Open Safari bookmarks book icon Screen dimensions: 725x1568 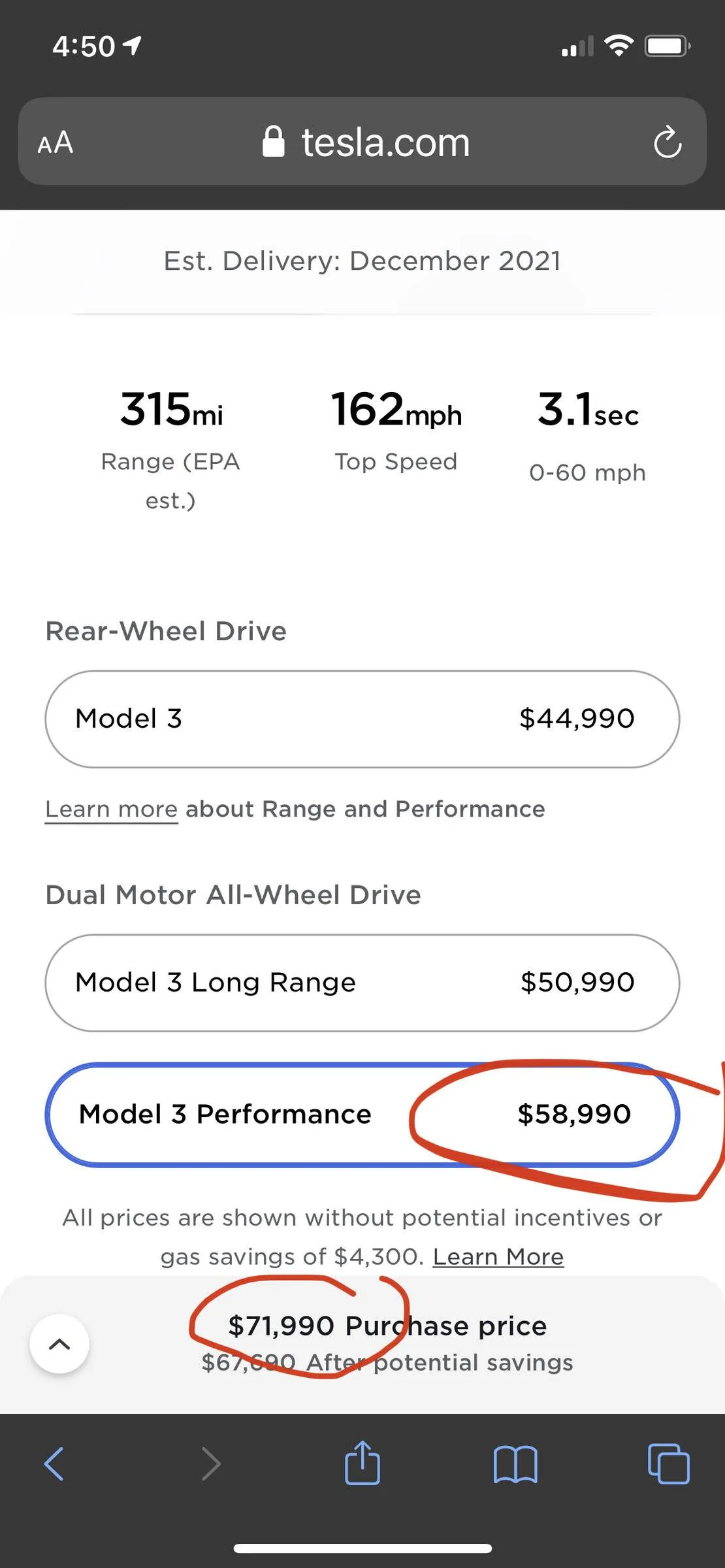point(515,1463)
